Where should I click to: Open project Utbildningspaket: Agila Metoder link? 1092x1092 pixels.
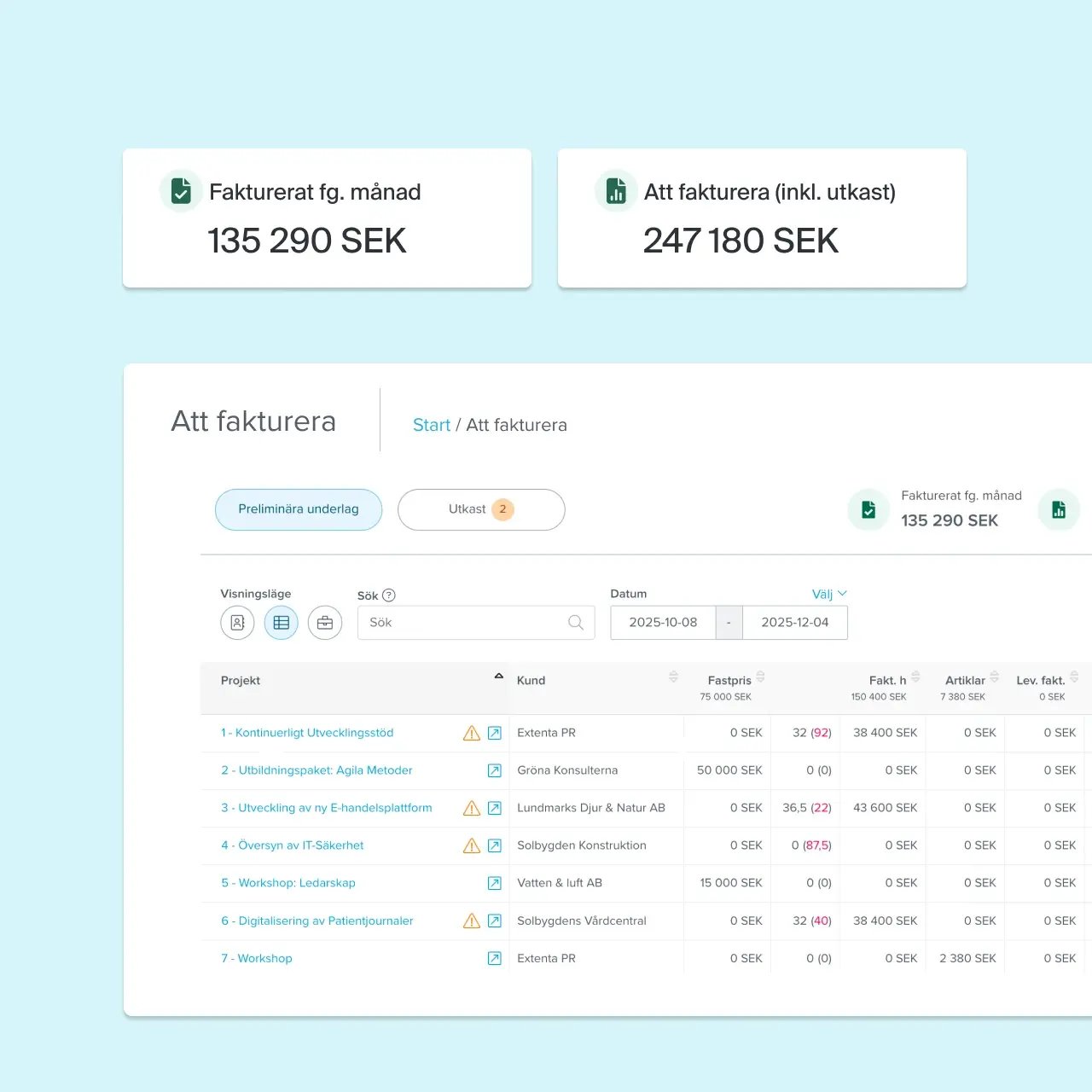(317, 770)
